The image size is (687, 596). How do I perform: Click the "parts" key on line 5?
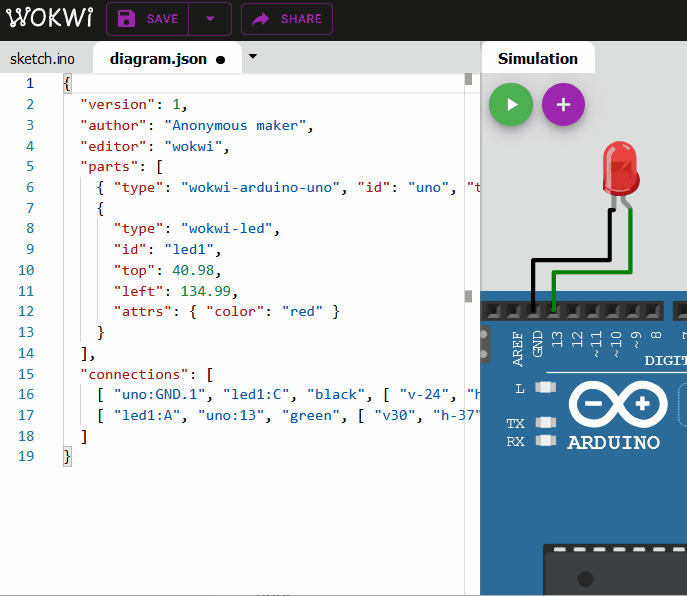(x=109, y=167)
